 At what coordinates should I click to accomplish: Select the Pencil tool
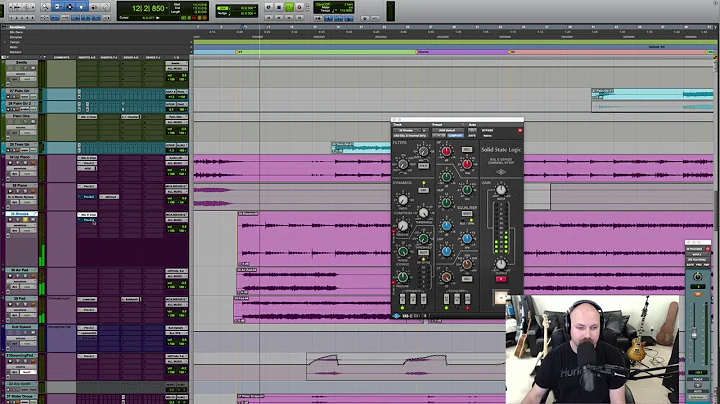coord(105,7)
